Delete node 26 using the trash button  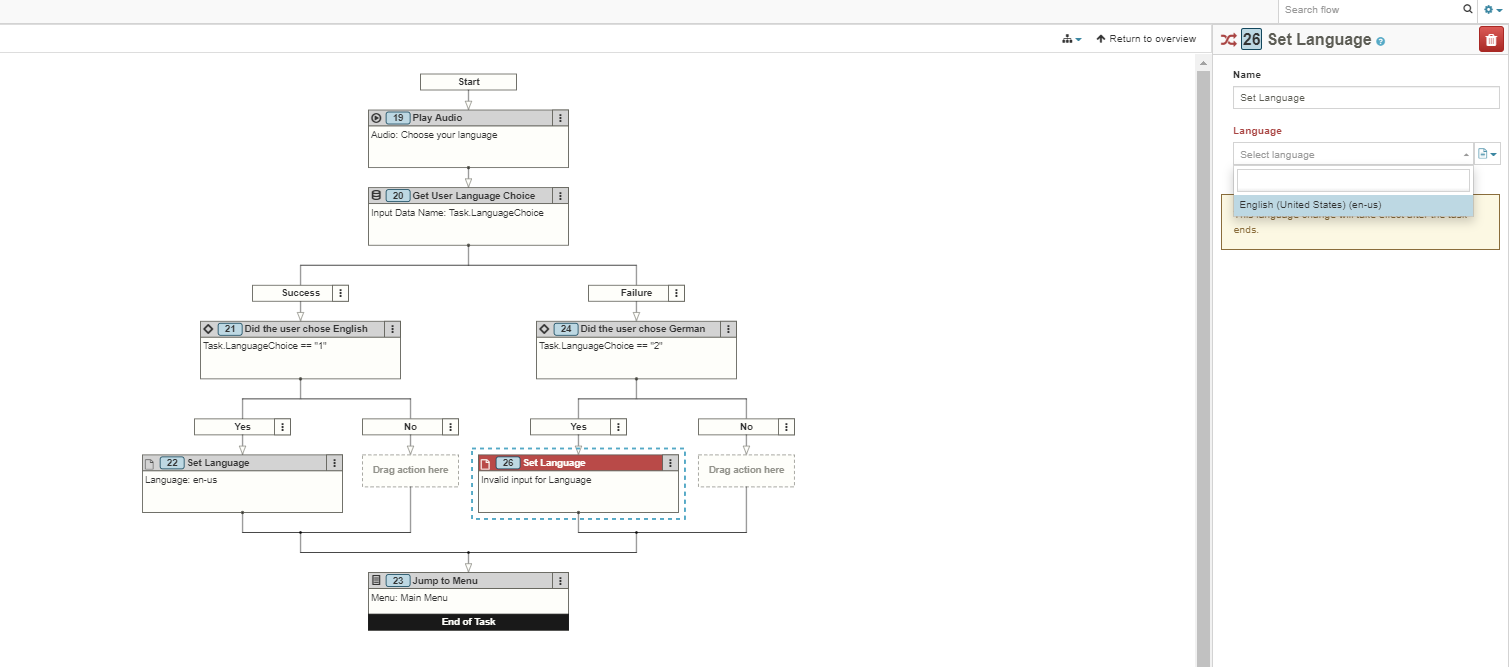click(x=1491, y=38)
